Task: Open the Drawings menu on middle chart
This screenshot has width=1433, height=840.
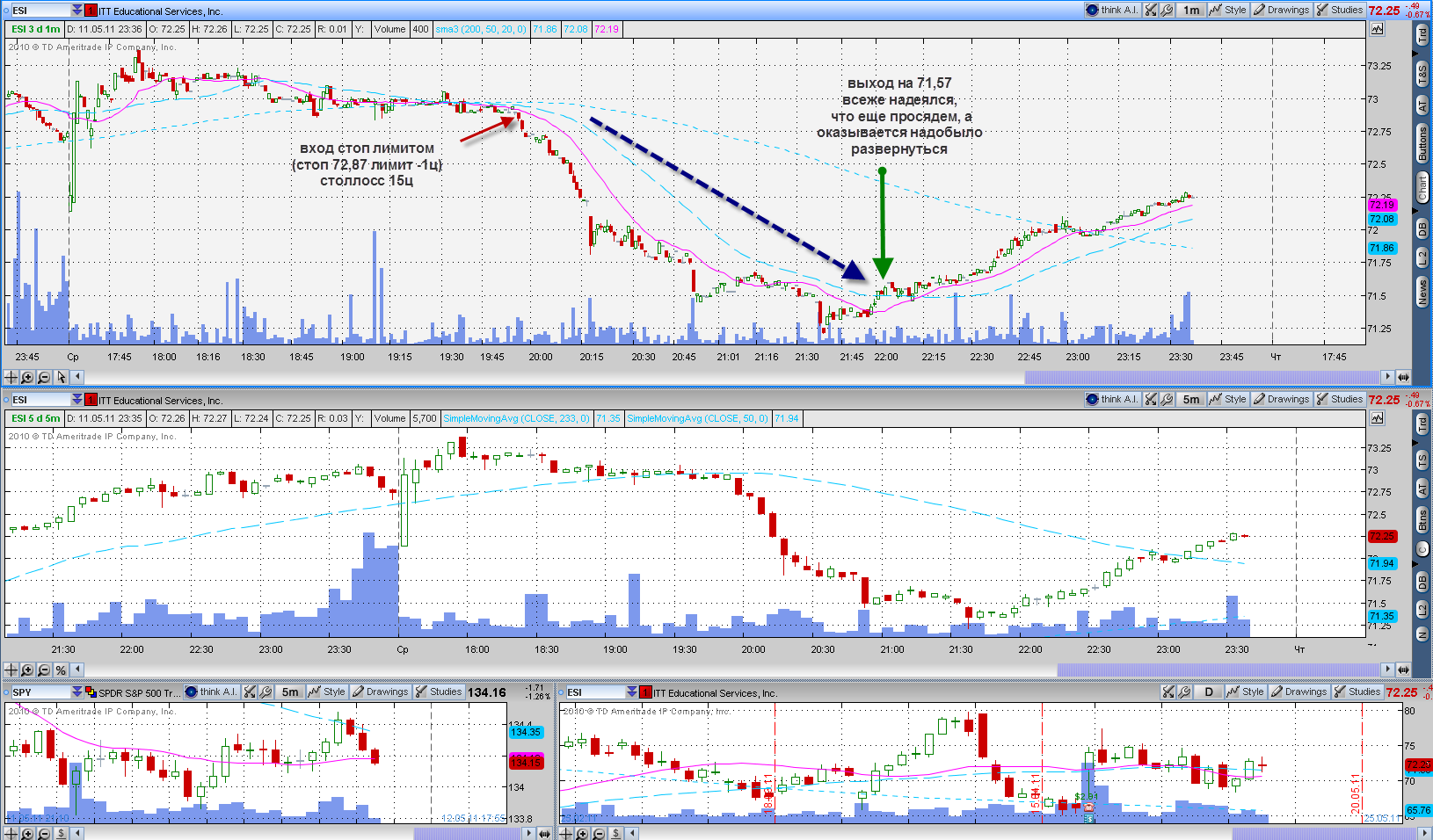Action: (1281, 399)
